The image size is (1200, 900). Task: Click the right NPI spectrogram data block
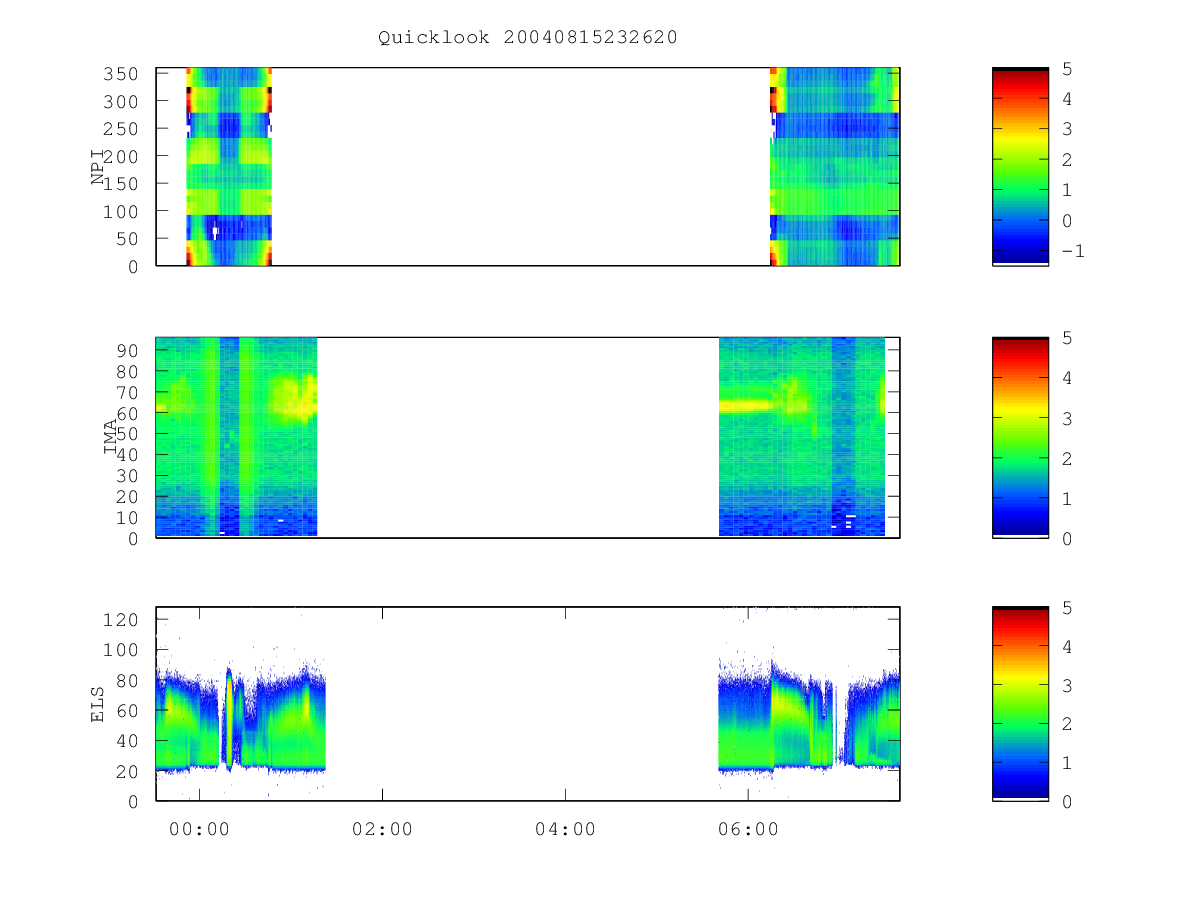[835, 167]
